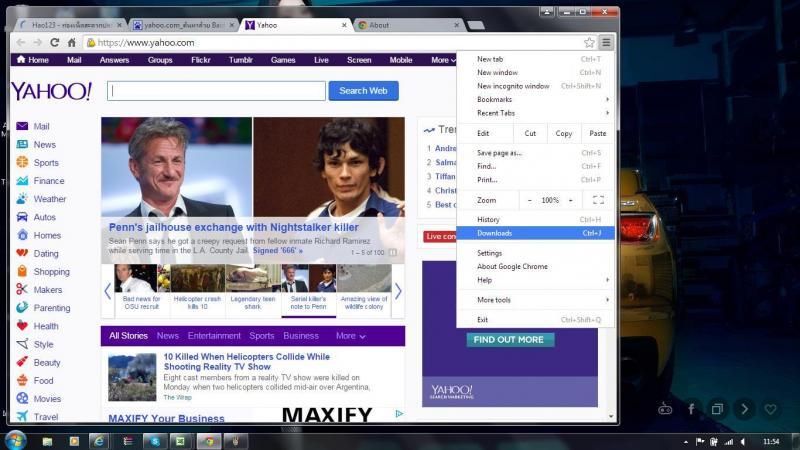Open Windows Start orb
This screenshot has height=450, width=800.
(16, 440)
